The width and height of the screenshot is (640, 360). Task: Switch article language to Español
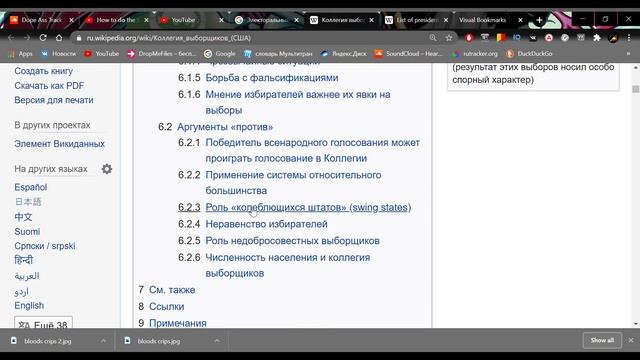[31, 187]
